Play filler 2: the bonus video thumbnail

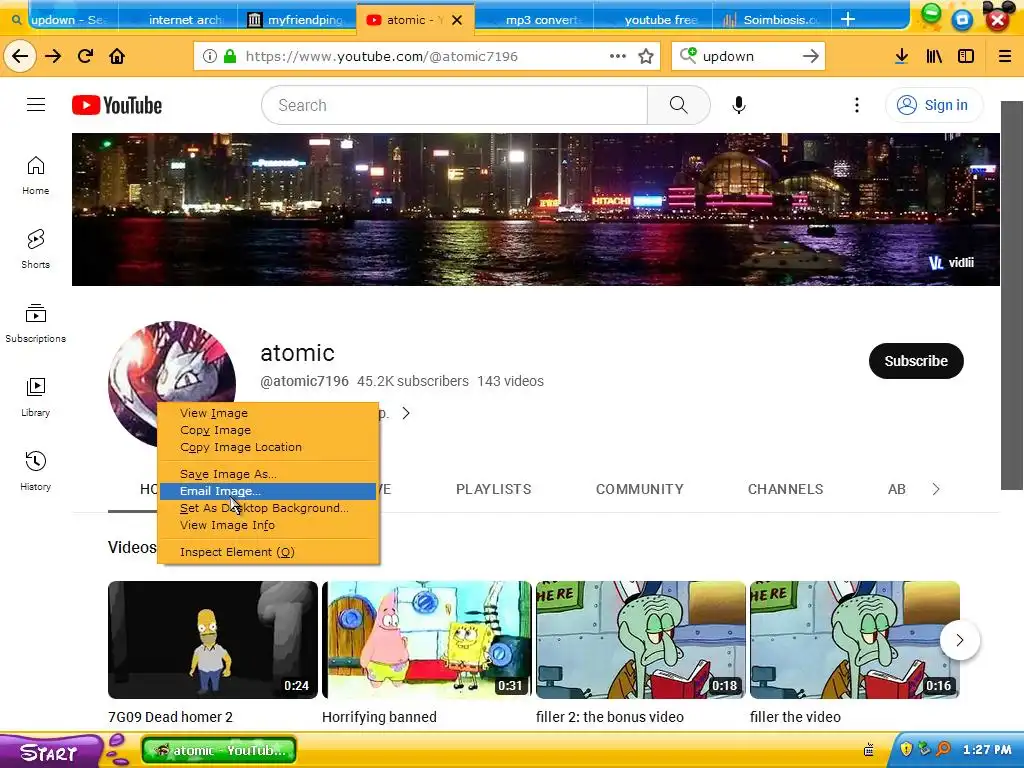point(641,640)
